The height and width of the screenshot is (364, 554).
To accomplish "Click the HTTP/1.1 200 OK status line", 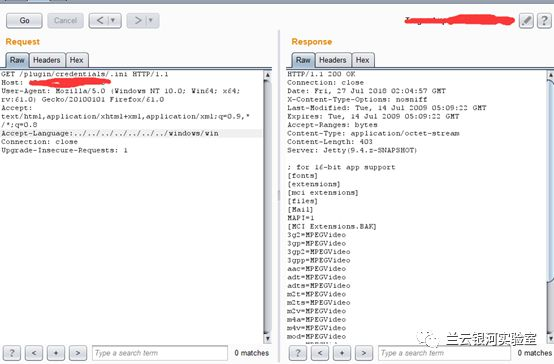I will pyautogui.click(x=321, y=74).
